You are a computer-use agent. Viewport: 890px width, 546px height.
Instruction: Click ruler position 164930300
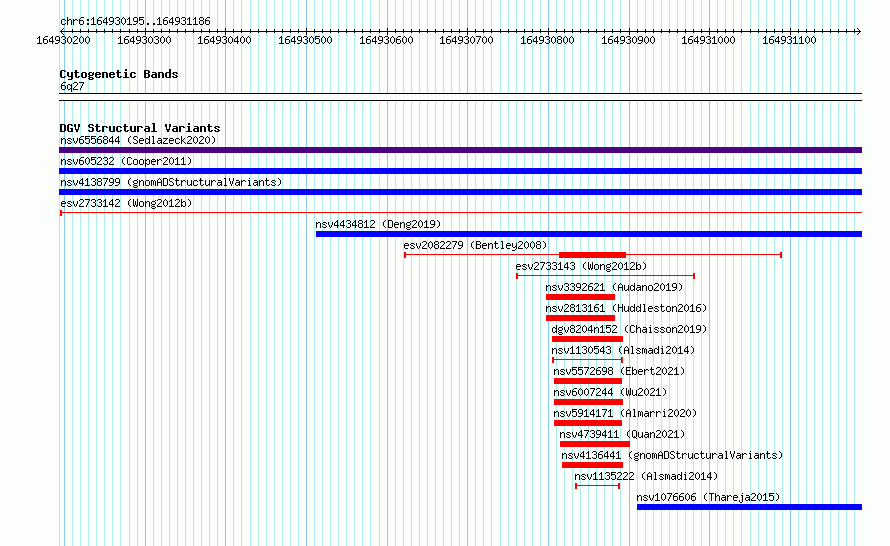click(x=144, y=40)
